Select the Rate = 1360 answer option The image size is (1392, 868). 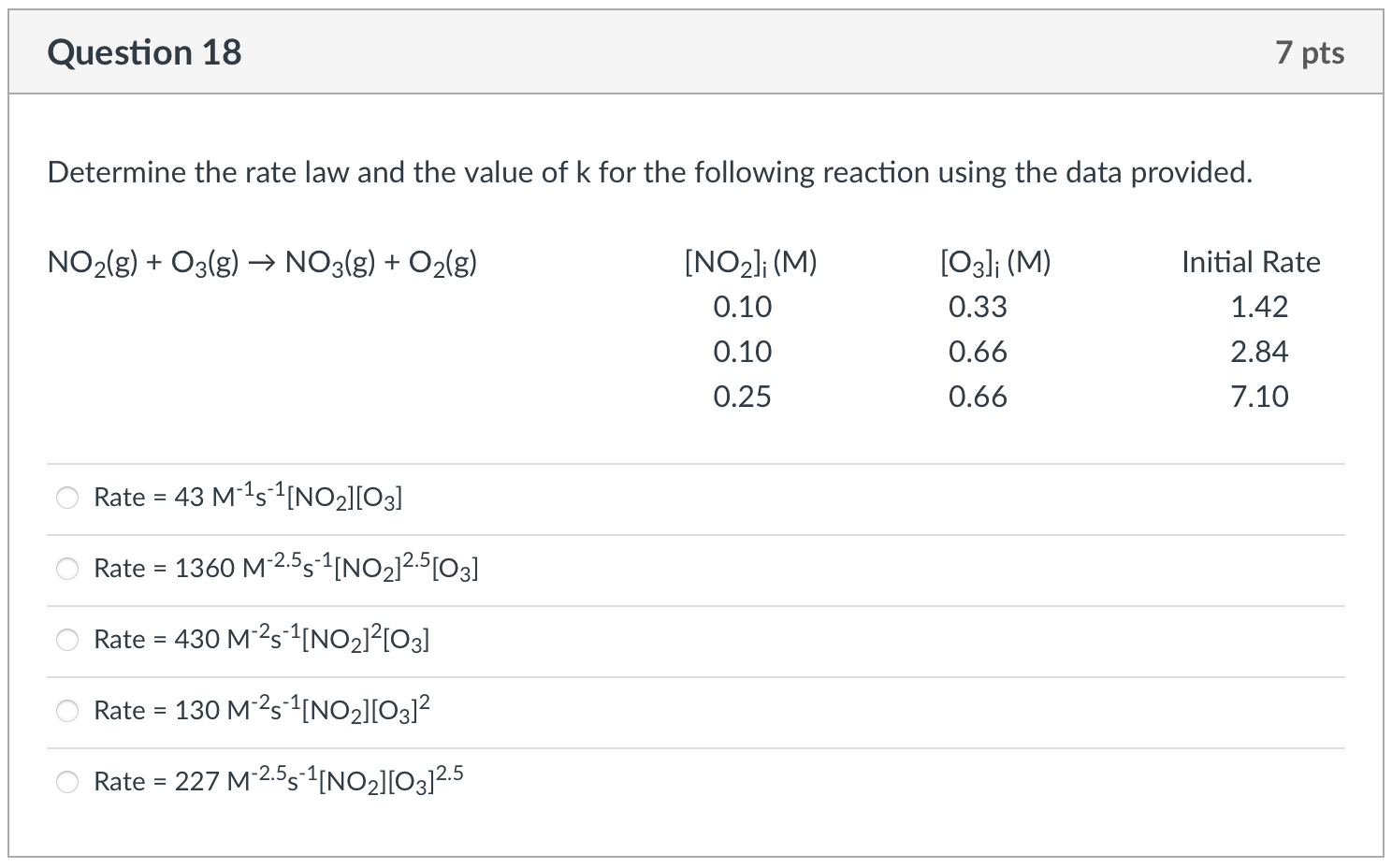coord(285,569)
